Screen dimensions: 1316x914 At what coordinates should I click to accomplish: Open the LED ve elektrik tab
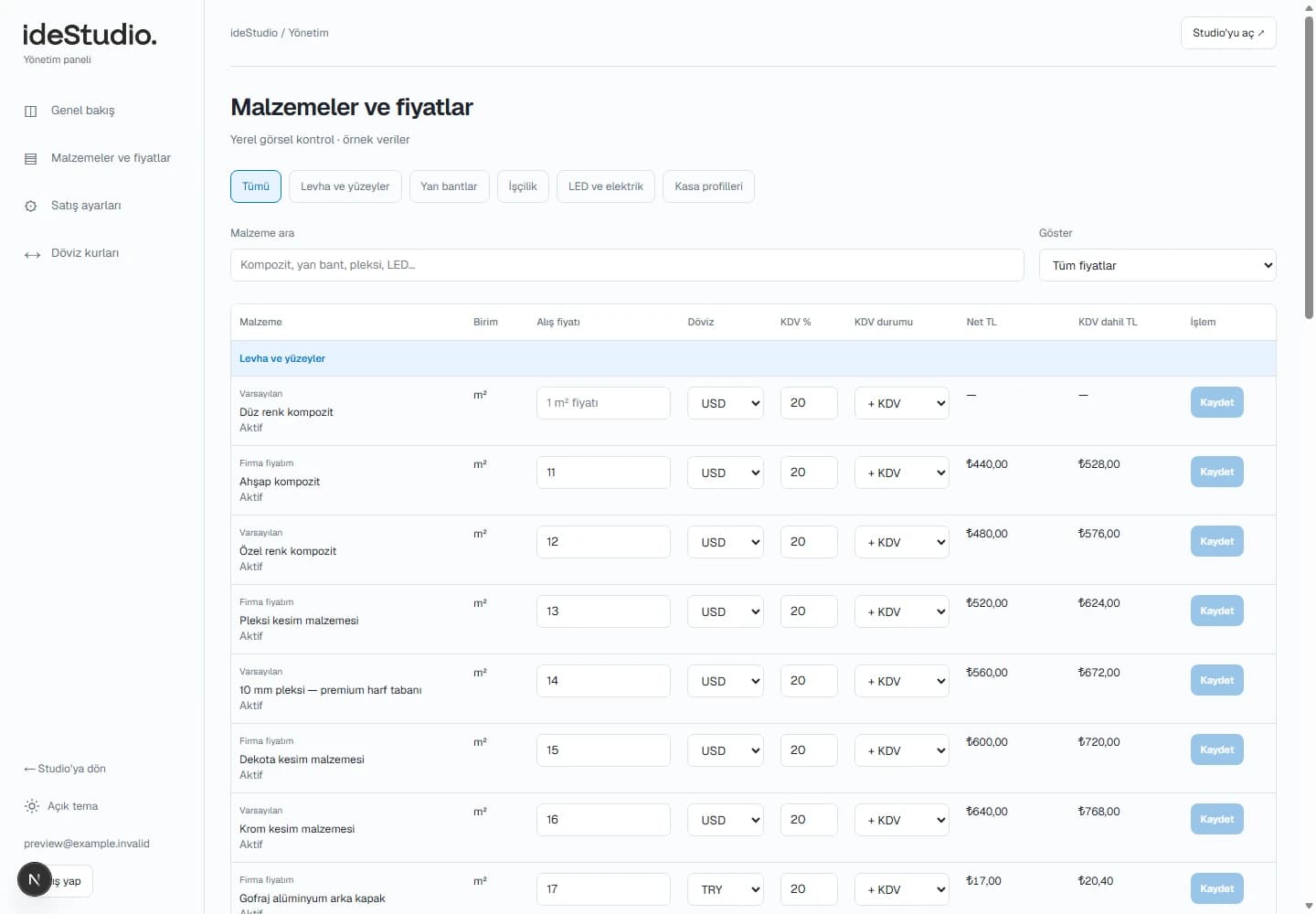point(606,186)
